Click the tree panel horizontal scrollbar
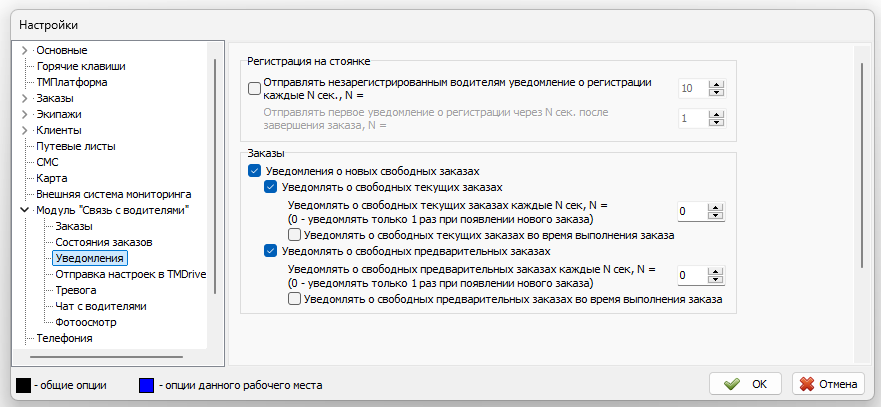881x407 pixels. pyautogui.click(x=107, y=356)
